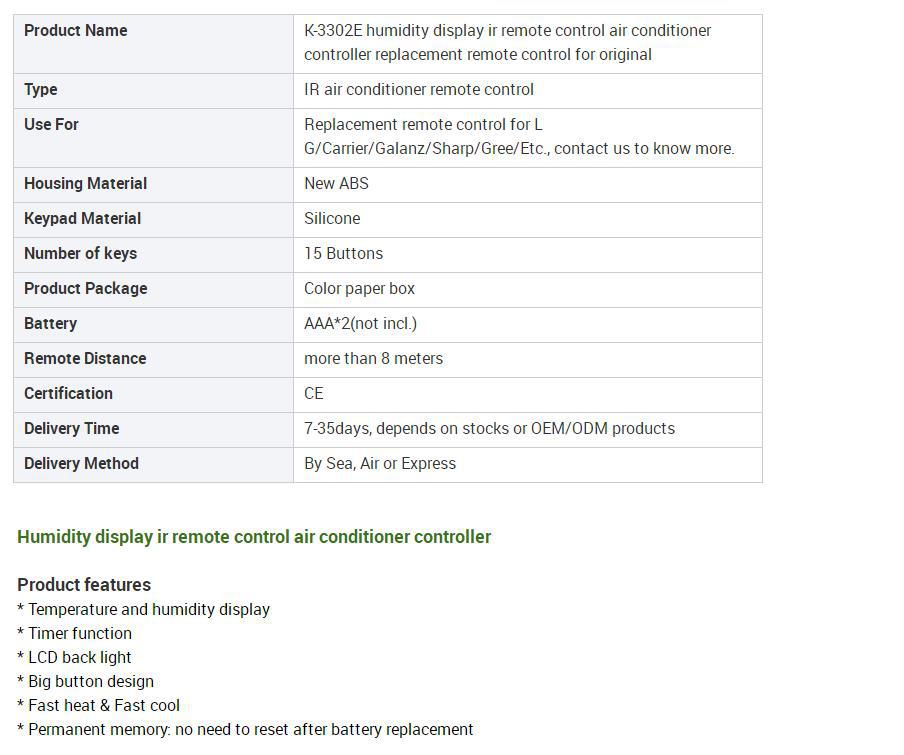Click the 'Product Name' table label

point(75,30)
